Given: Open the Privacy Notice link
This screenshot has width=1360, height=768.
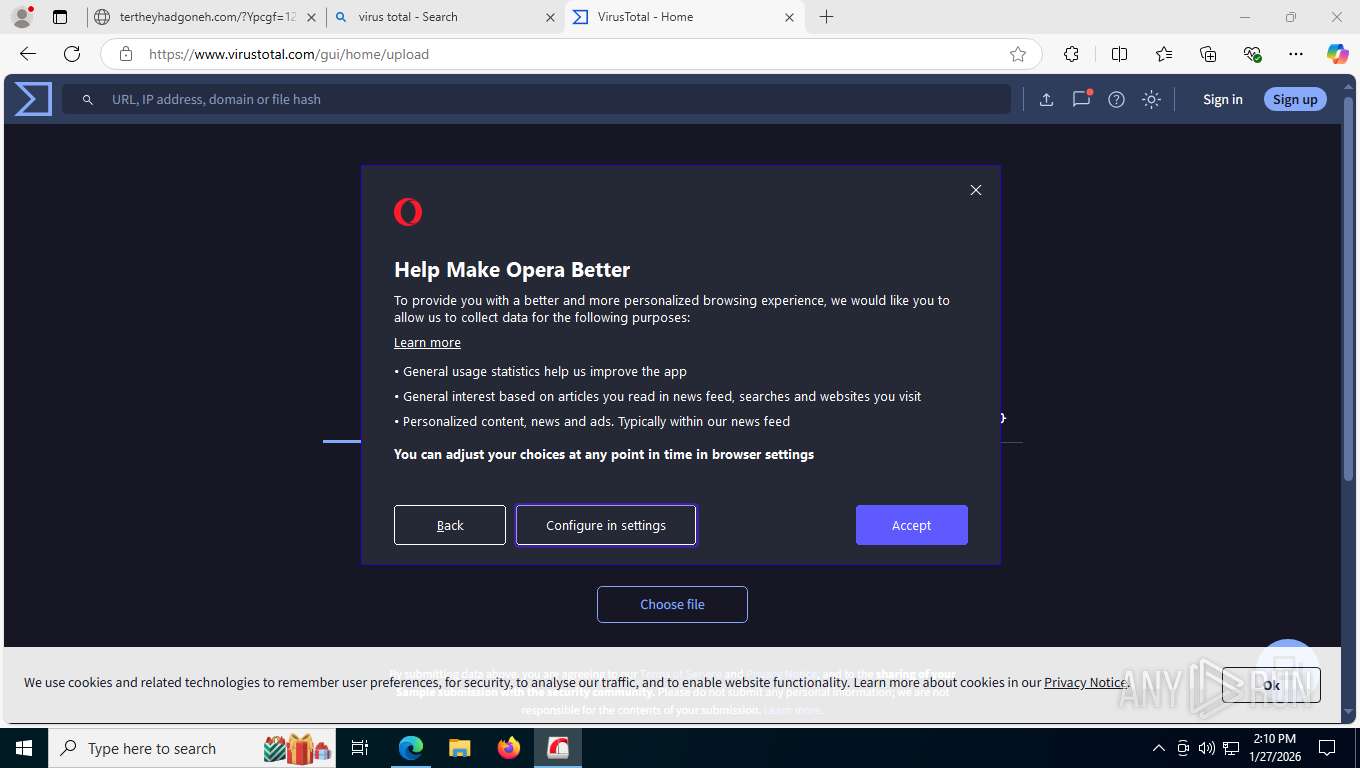Looking at the screenshot, I should pyautogui.click(x=1085, y=682).
